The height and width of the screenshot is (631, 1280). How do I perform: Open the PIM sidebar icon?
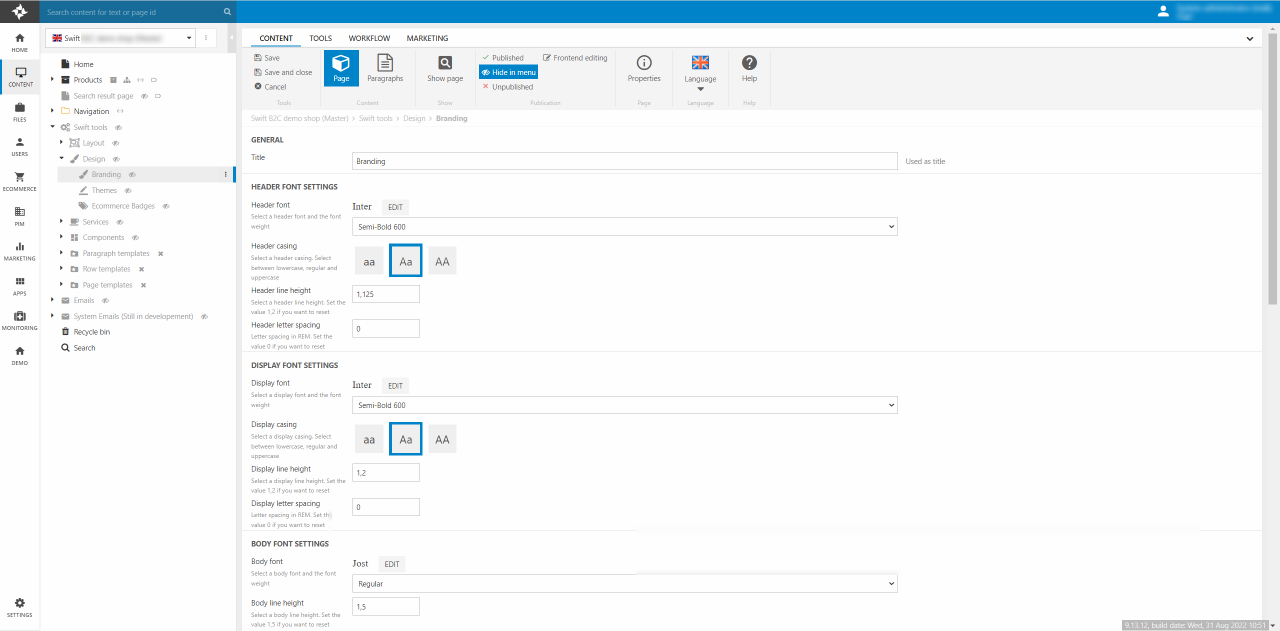pos(19,216)
